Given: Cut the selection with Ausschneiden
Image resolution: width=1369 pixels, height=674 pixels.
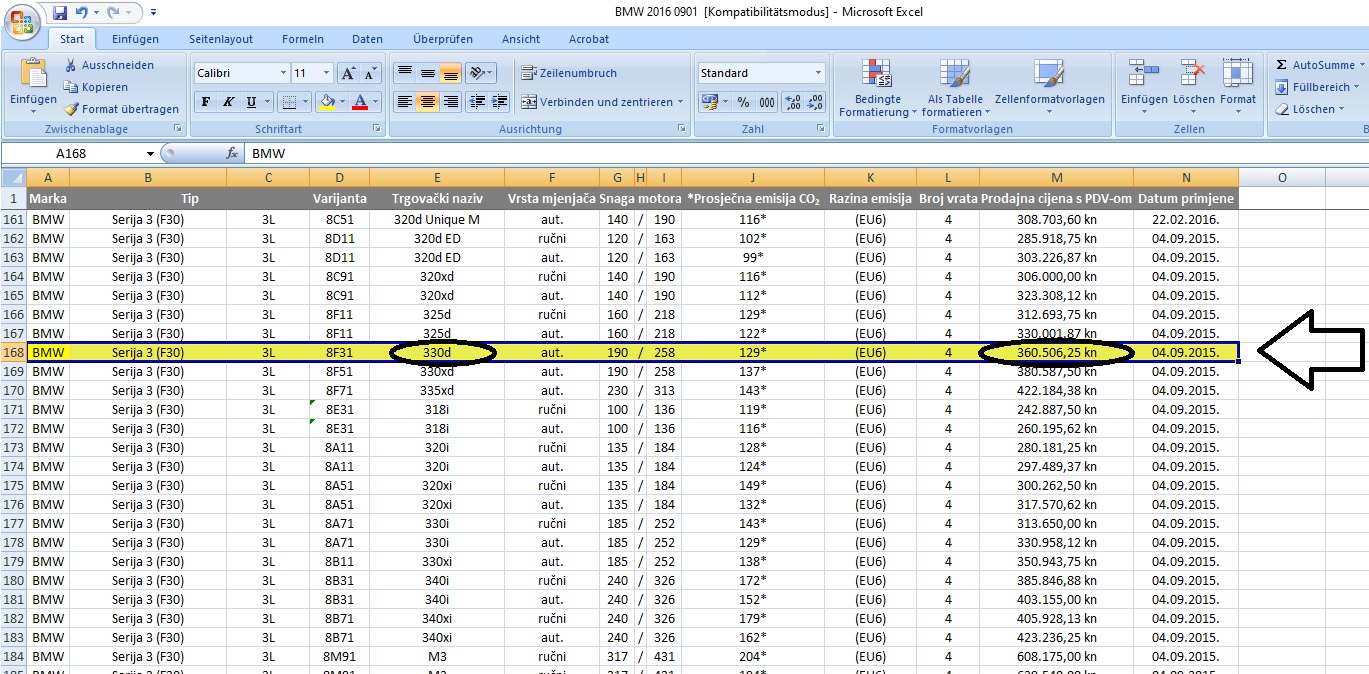Looking at the screenshot, I should [x=109, y=65].
